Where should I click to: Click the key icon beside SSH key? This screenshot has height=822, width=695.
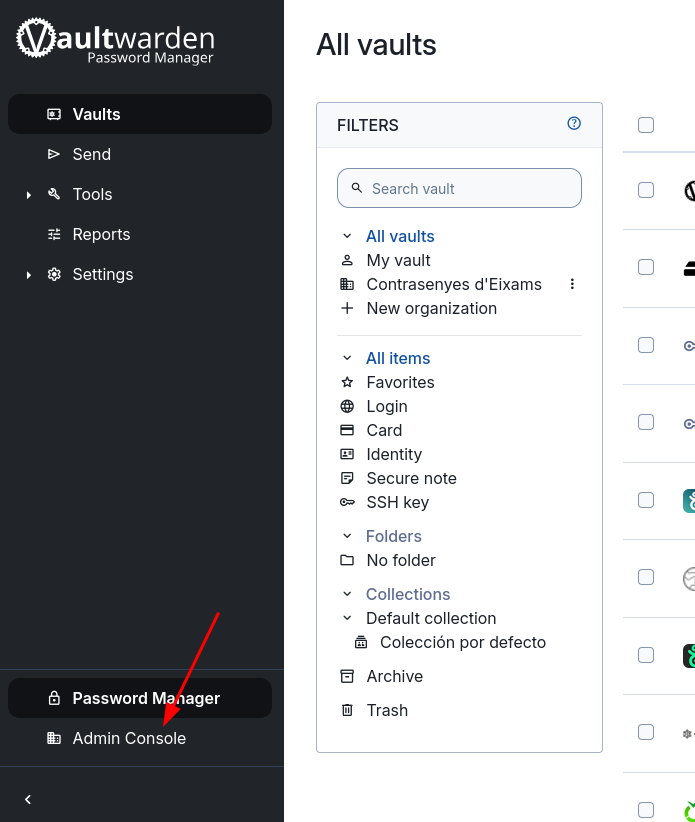[x=347, y=502]
